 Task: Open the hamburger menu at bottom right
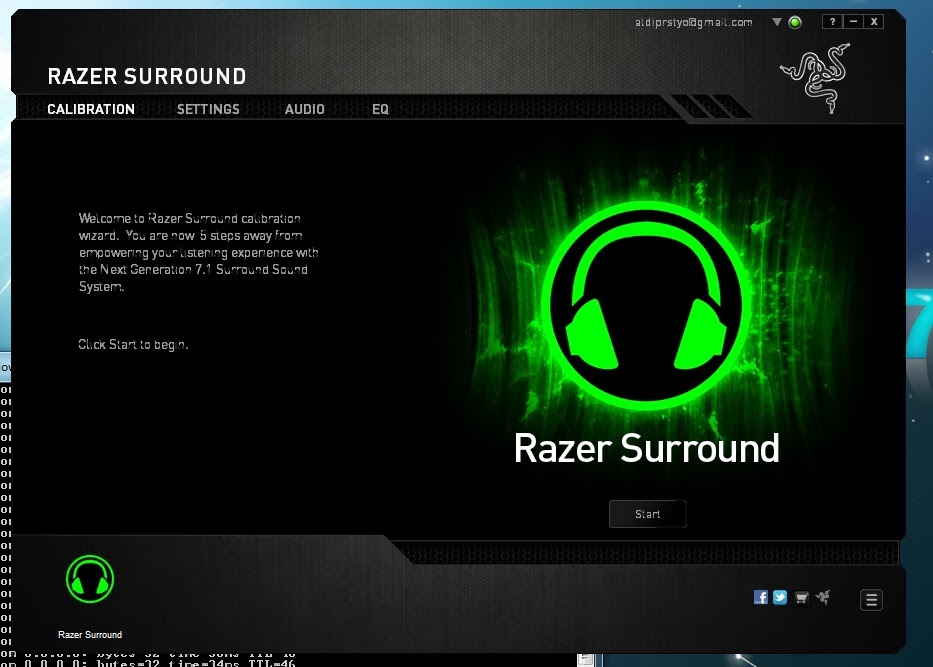(x=871, y=600)
